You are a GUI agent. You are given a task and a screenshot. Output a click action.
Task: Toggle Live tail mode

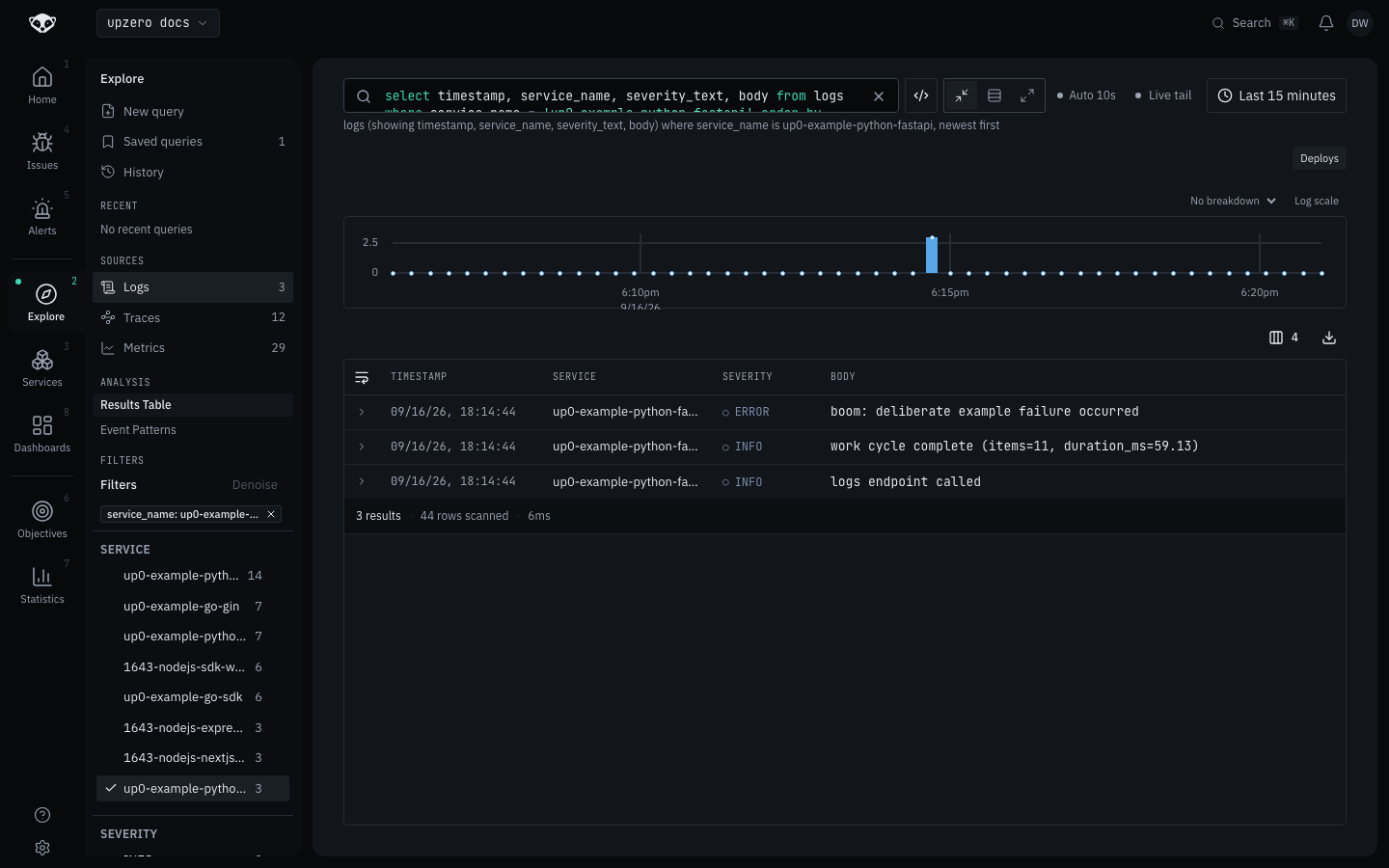click(x=1163, y=95)
